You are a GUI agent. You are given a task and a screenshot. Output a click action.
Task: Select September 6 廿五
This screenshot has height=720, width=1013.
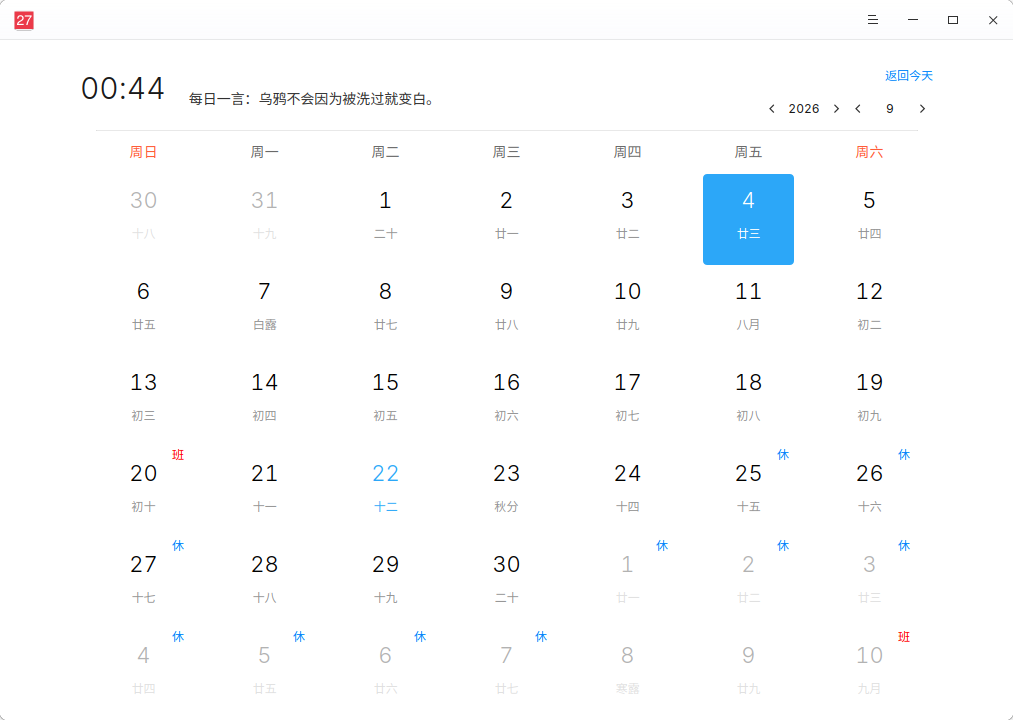143,310
